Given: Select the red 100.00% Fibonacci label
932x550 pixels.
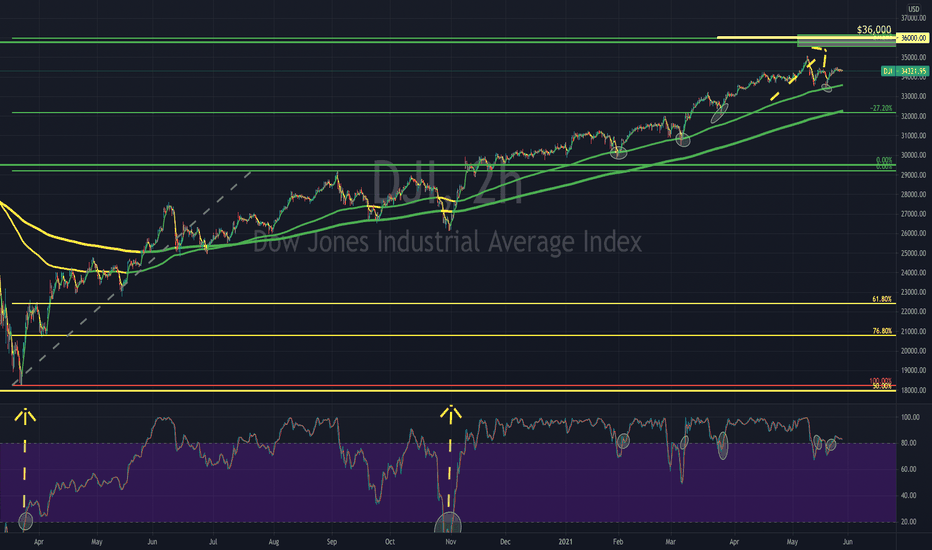Looking at the screenshot, I should (881, 381).
